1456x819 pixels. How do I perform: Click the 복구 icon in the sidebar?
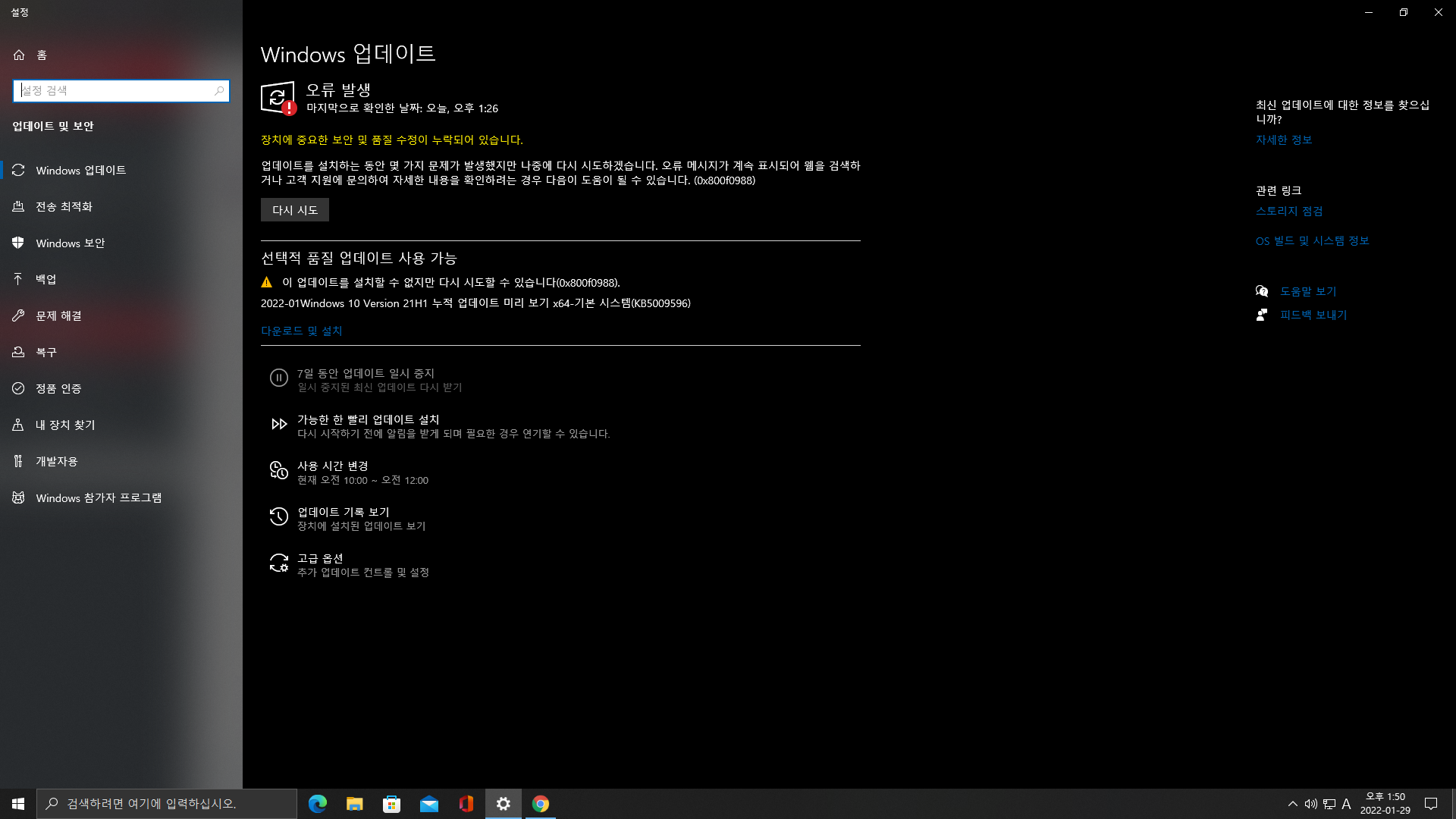(19, 352)
